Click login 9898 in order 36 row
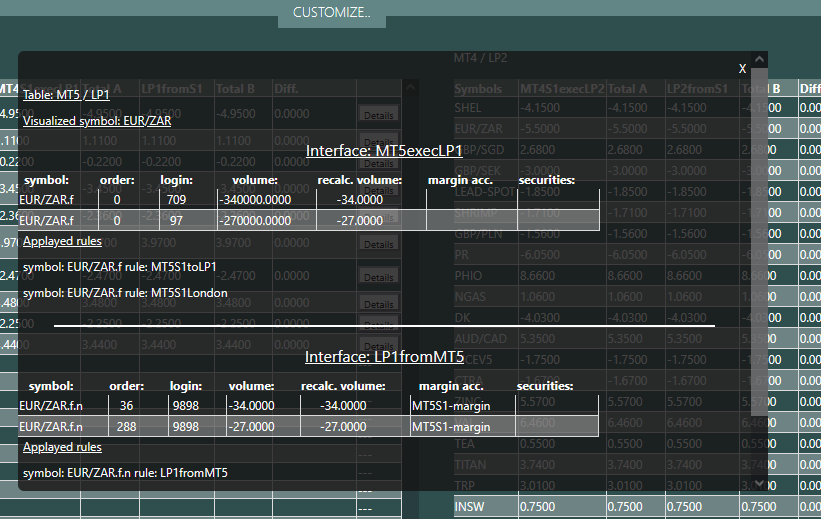821x519 pixels. point(186,406)
